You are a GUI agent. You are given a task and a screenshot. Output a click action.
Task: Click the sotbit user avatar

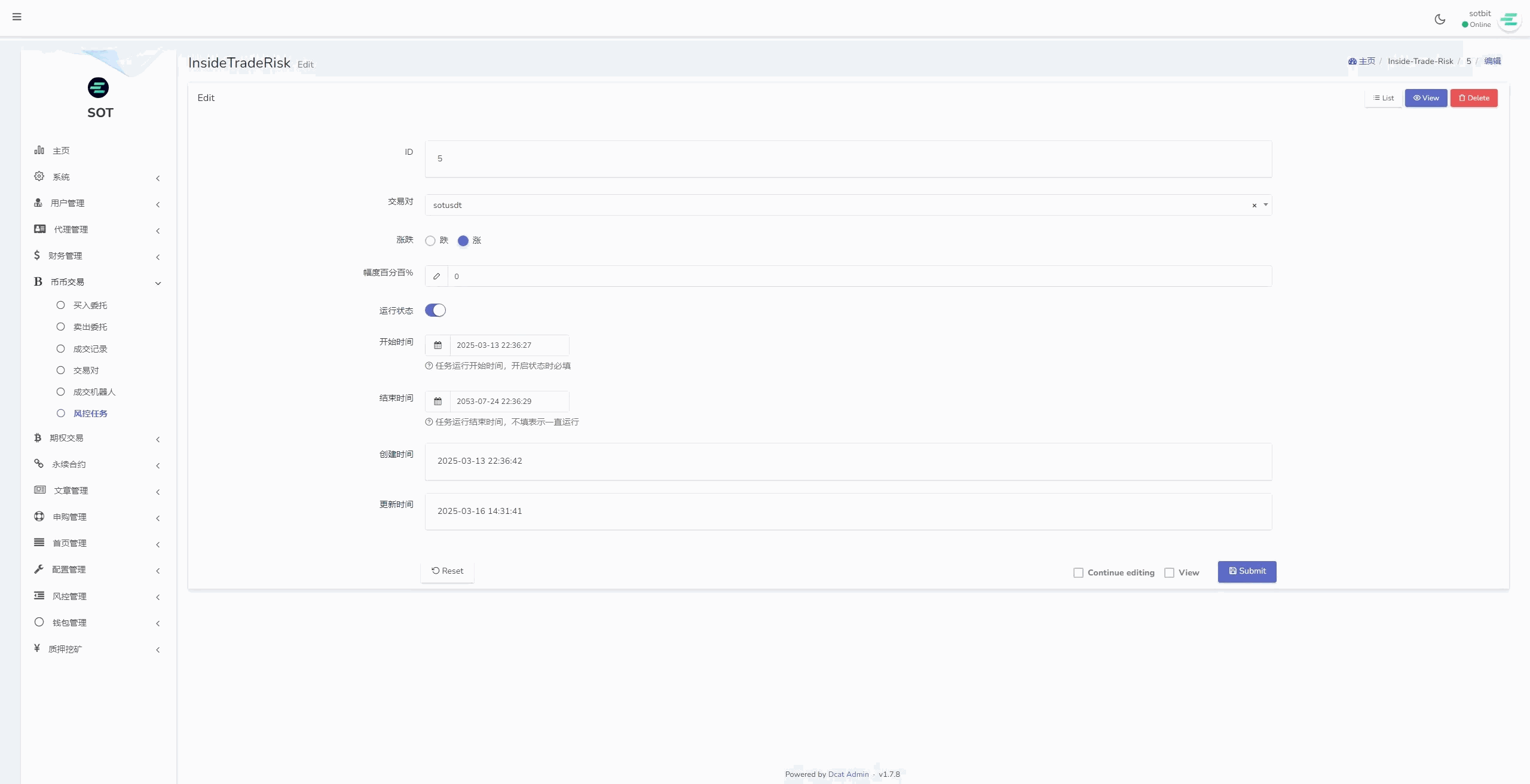click(1509, 20)
